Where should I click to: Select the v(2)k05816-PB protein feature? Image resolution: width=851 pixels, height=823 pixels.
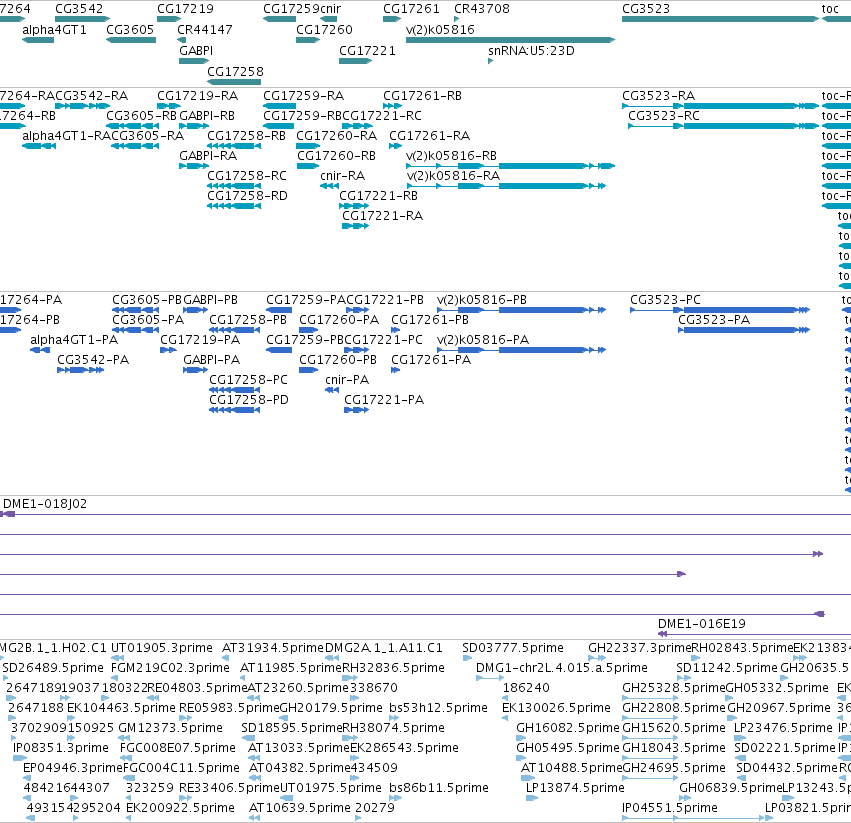[522, 310]
